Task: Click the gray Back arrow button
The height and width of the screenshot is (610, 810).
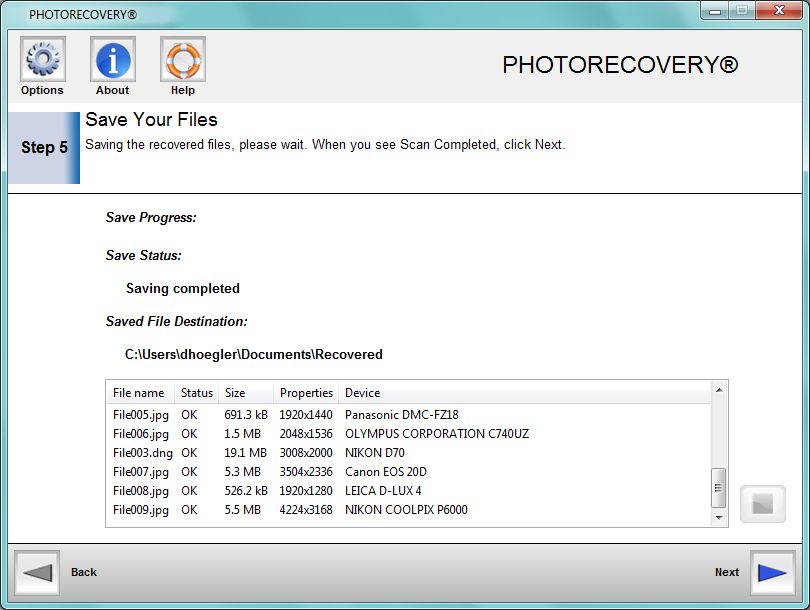Action: coord(37,572)
